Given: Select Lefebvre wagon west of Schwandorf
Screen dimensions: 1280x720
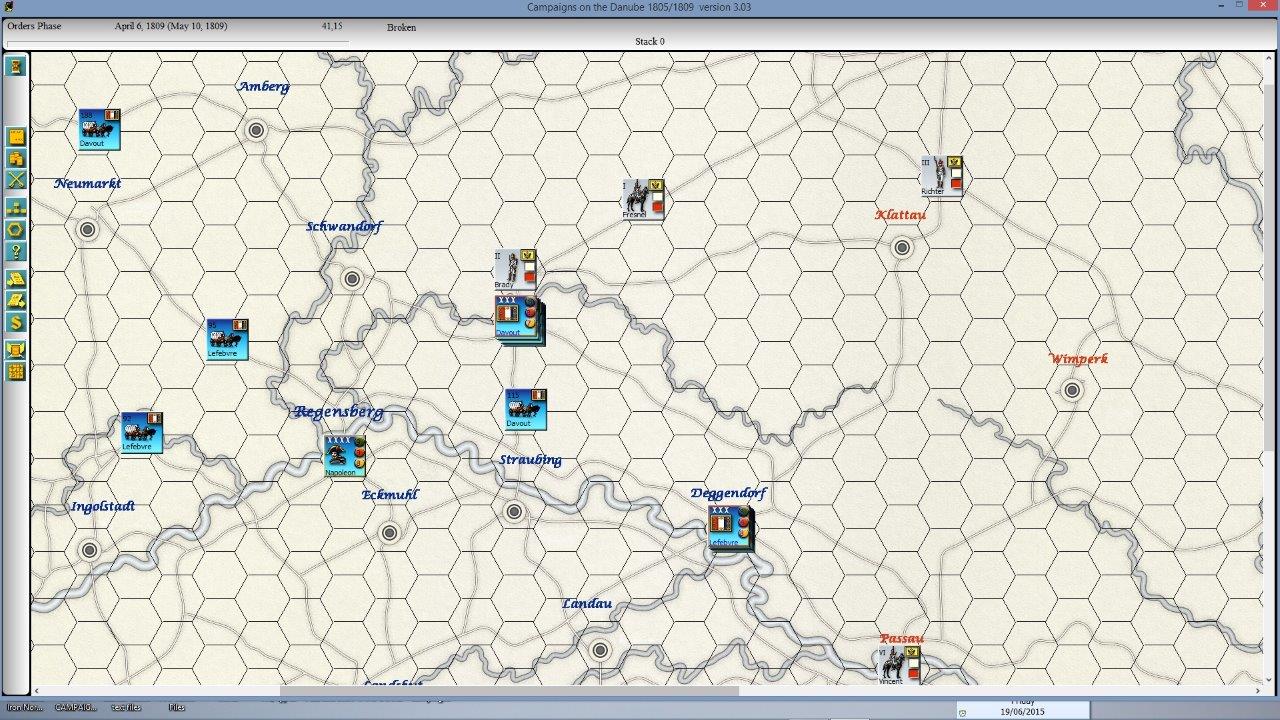Looking at the screenshot, I should point(227,339).
